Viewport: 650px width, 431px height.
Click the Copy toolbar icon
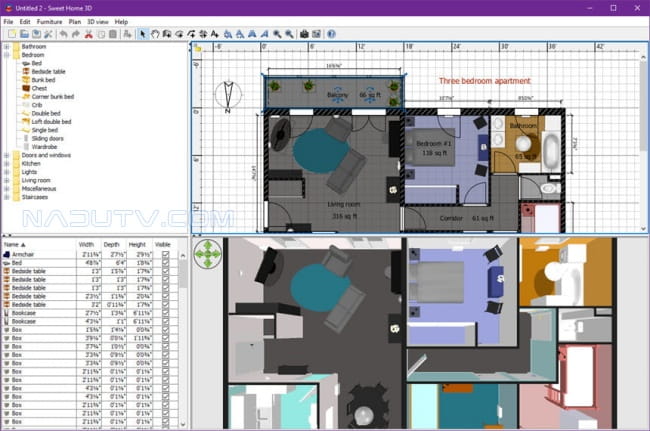pos(101,34)
